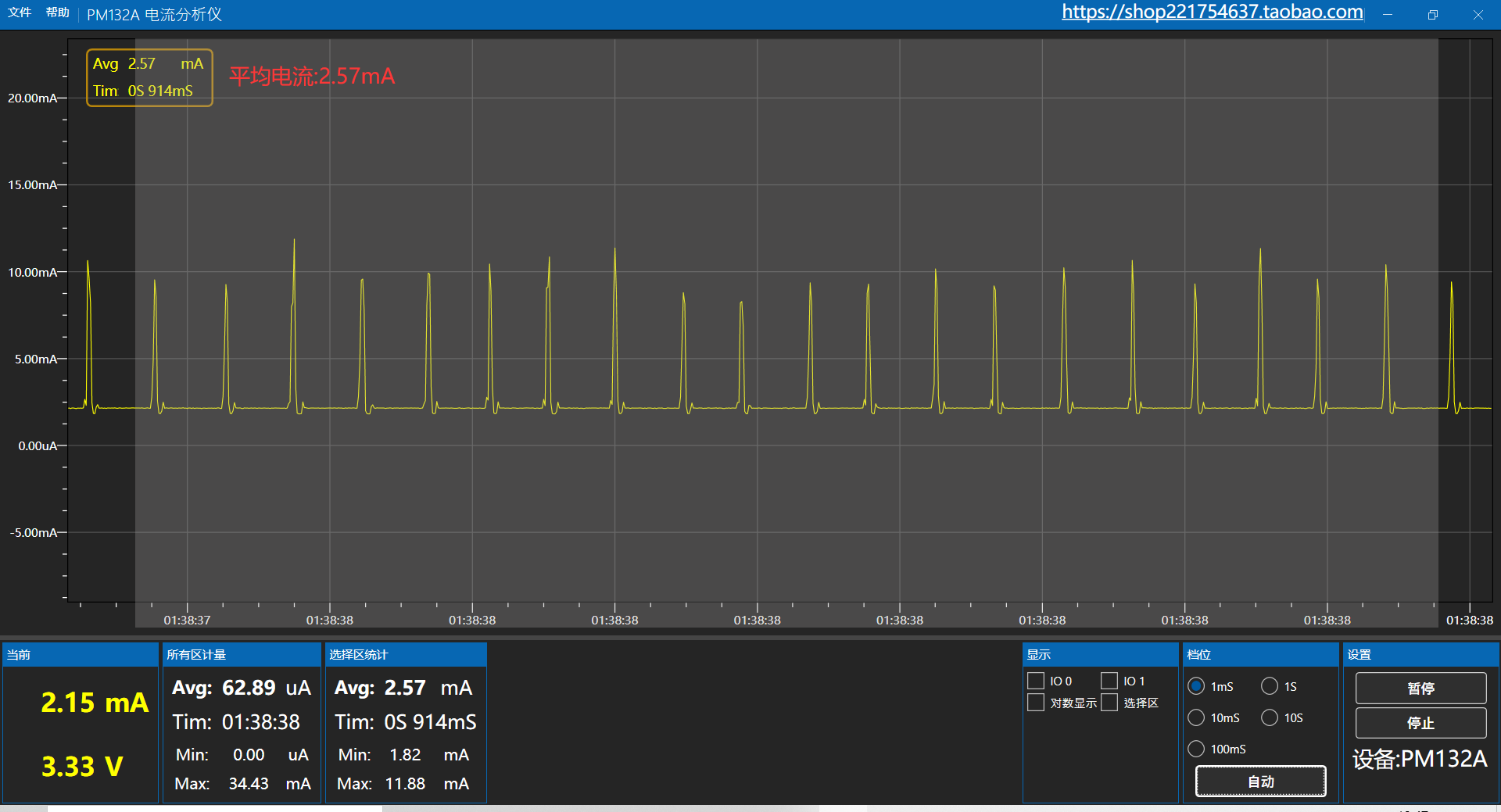Click the 所有区计量 panel header
The image size is (1501, 812).
click(x=242, y=654)
